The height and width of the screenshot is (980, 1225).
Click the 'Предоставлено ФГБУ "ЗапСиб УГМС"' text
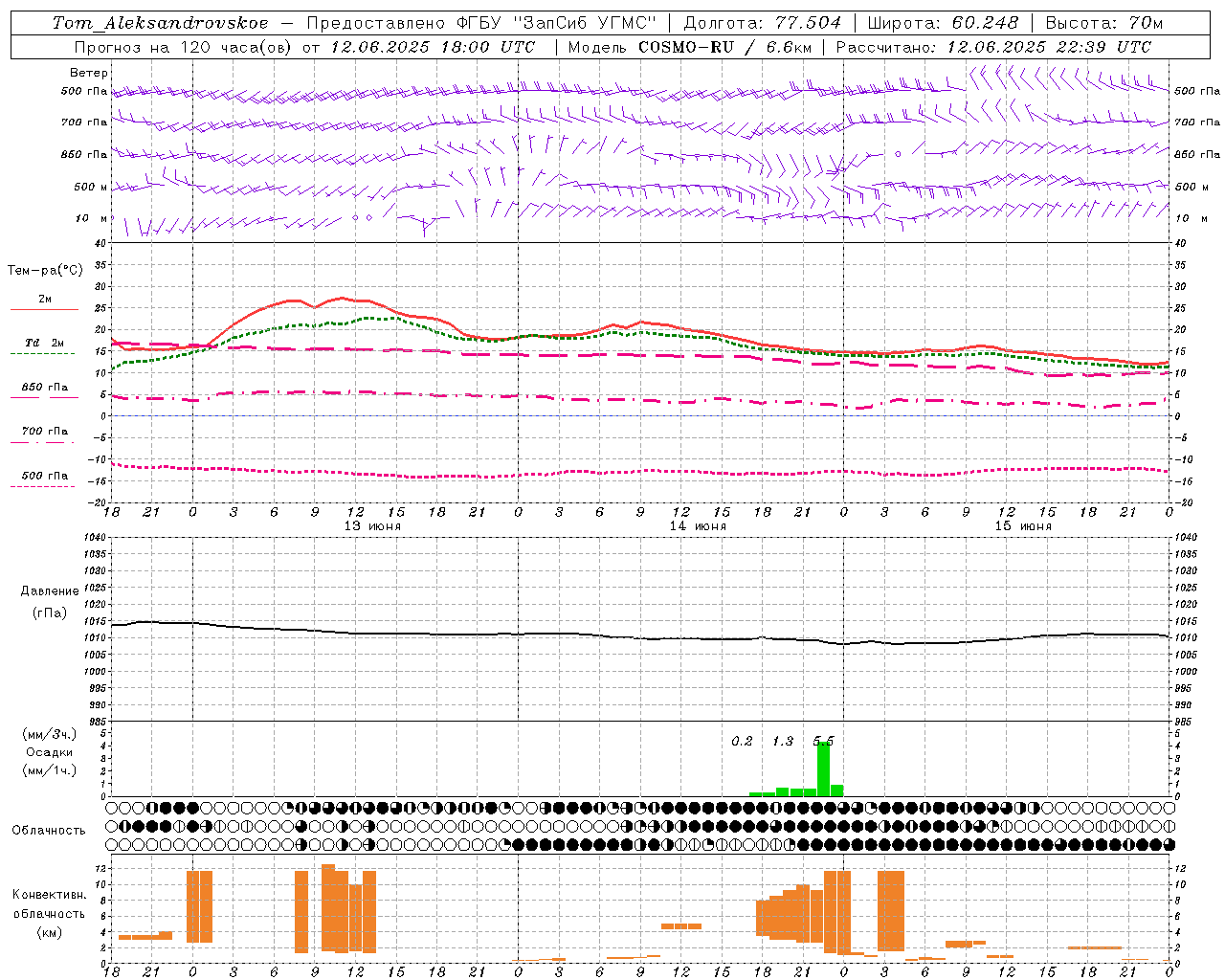482,23
